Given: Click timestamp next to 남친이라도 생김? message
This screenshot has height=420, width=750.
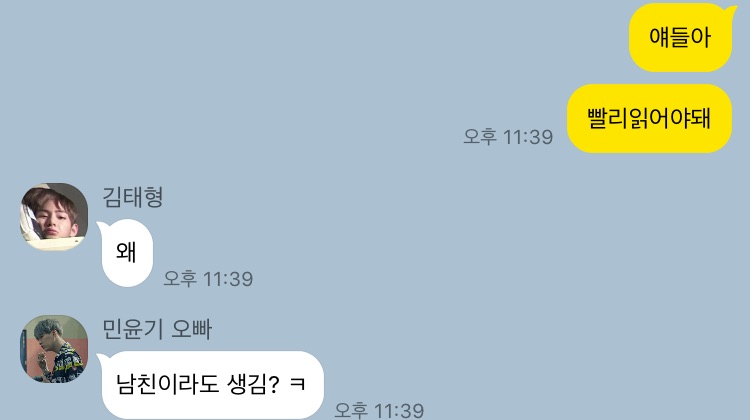Looking at the screenshot, I should [x=379, y=411].
